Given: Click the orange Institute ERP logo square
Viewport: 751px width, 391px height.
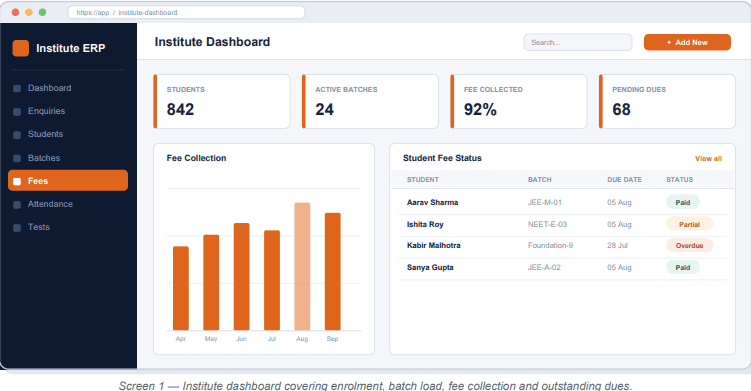Looking at the screenshot, I should pos(21,48).
